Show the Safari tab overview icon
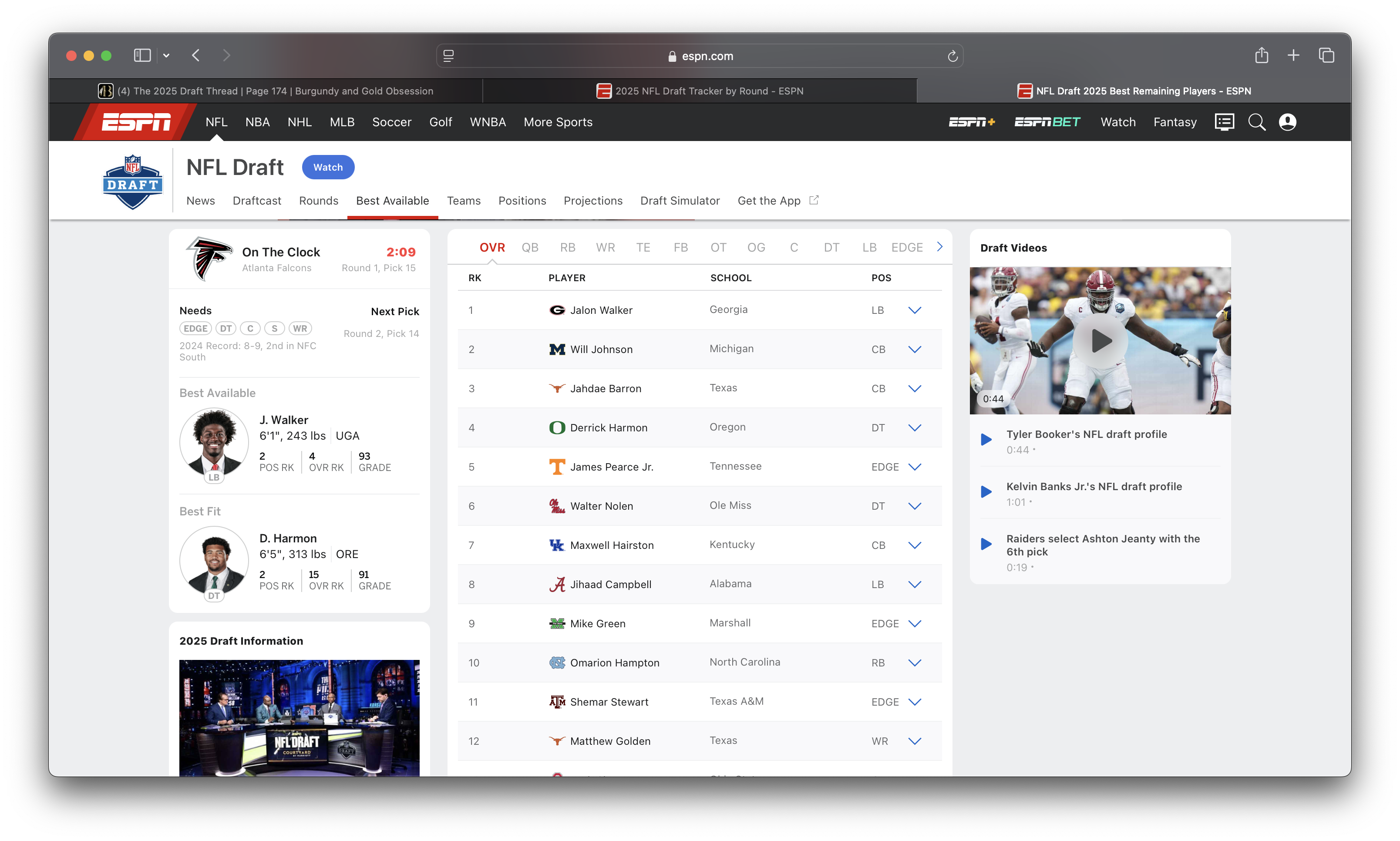 pyautogui.click(x=1326, y=55)
